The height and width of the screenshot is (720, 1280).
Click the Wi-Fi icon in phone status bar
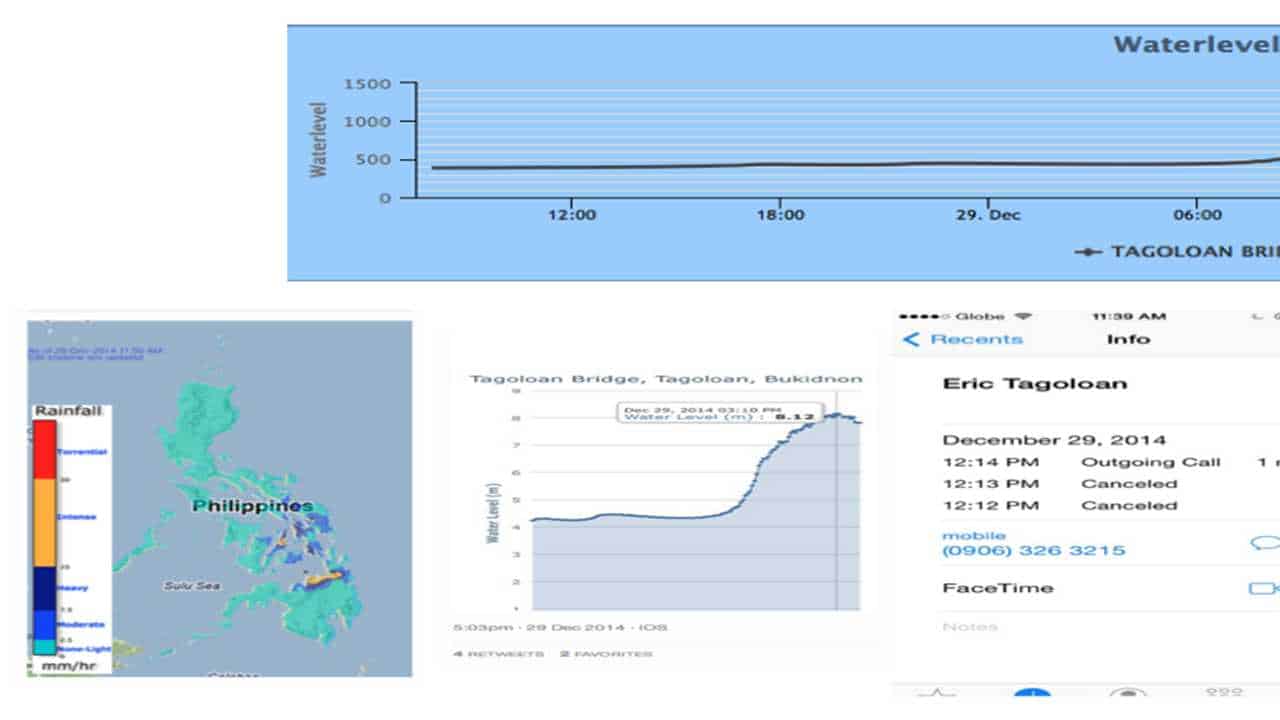(x=1022, y=316)
